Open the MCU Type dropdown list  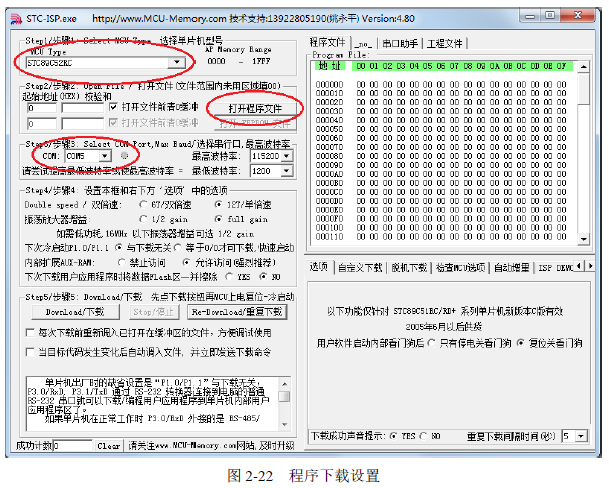coord(177,62)
